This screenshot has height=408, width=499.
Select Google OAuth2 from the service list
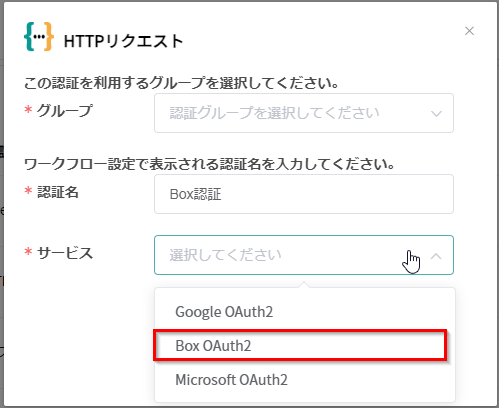coord(304,312)
